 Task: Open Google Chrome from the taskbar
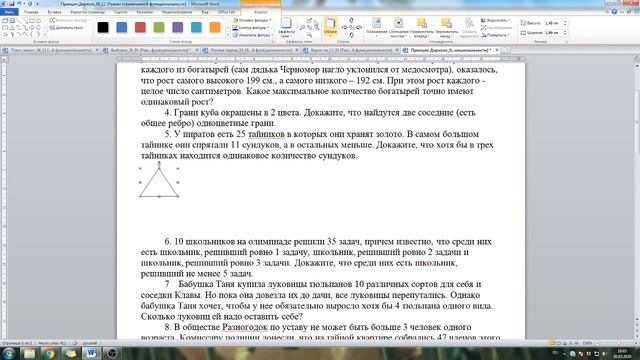click(50, 353)
